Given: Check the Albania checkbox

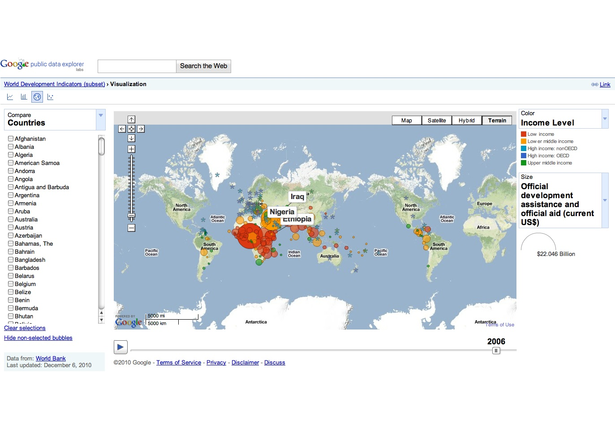Looking at the screenshot, I should pyautogui.click(x=11, y=147).
